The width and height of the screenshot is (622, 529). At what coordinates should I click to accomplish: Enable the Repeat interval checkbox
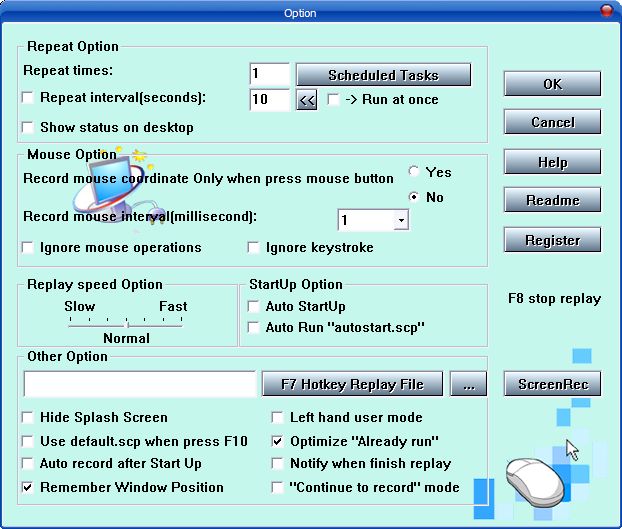tap(28, 98)
